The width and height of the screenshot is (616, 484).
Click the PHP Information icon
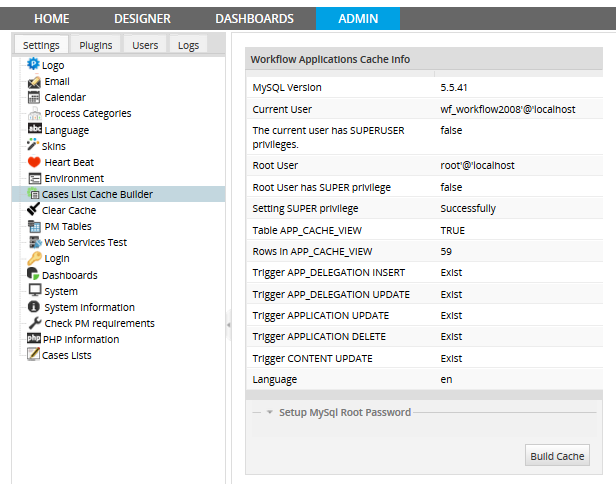[x=33, y=339]
